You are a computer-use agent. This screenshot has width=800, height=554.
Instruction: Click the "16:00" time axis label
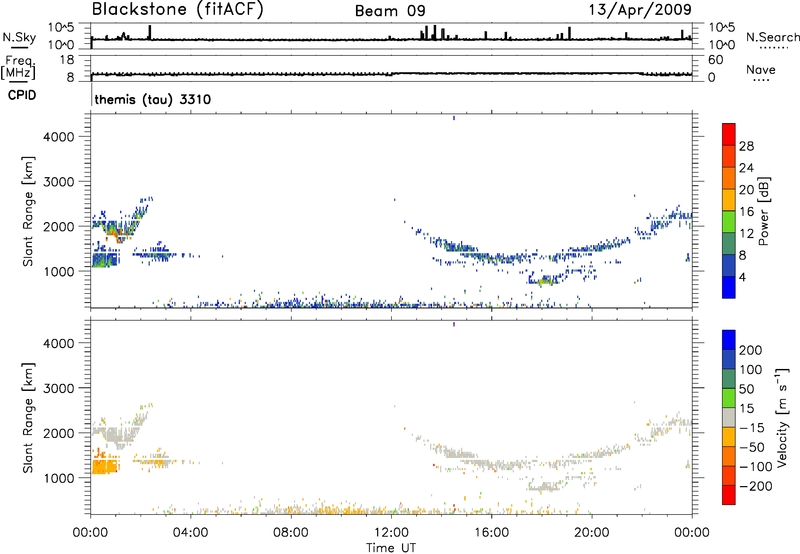pos(491,533)
